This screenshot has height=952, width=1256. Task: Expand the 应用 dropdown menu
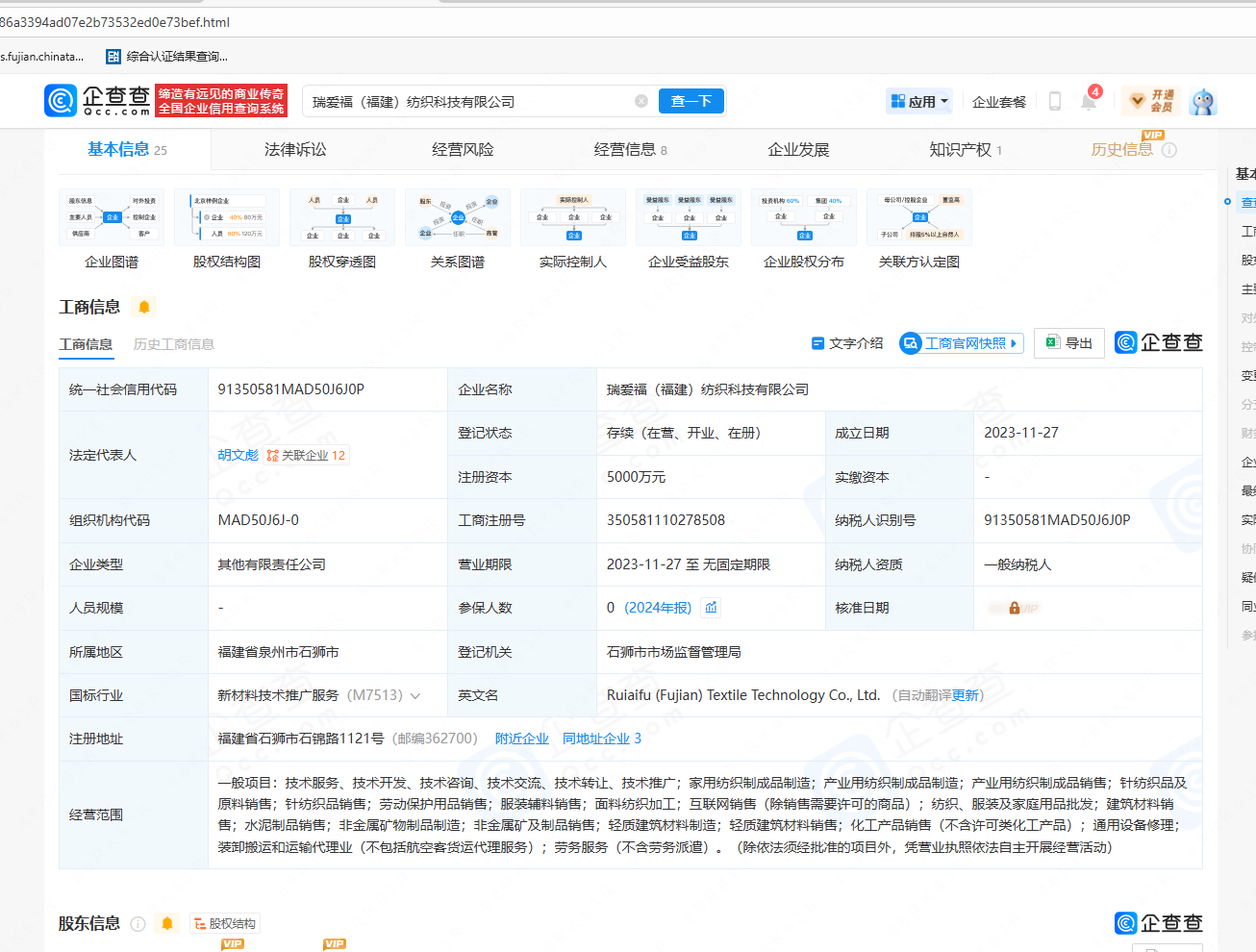point(920,101)
